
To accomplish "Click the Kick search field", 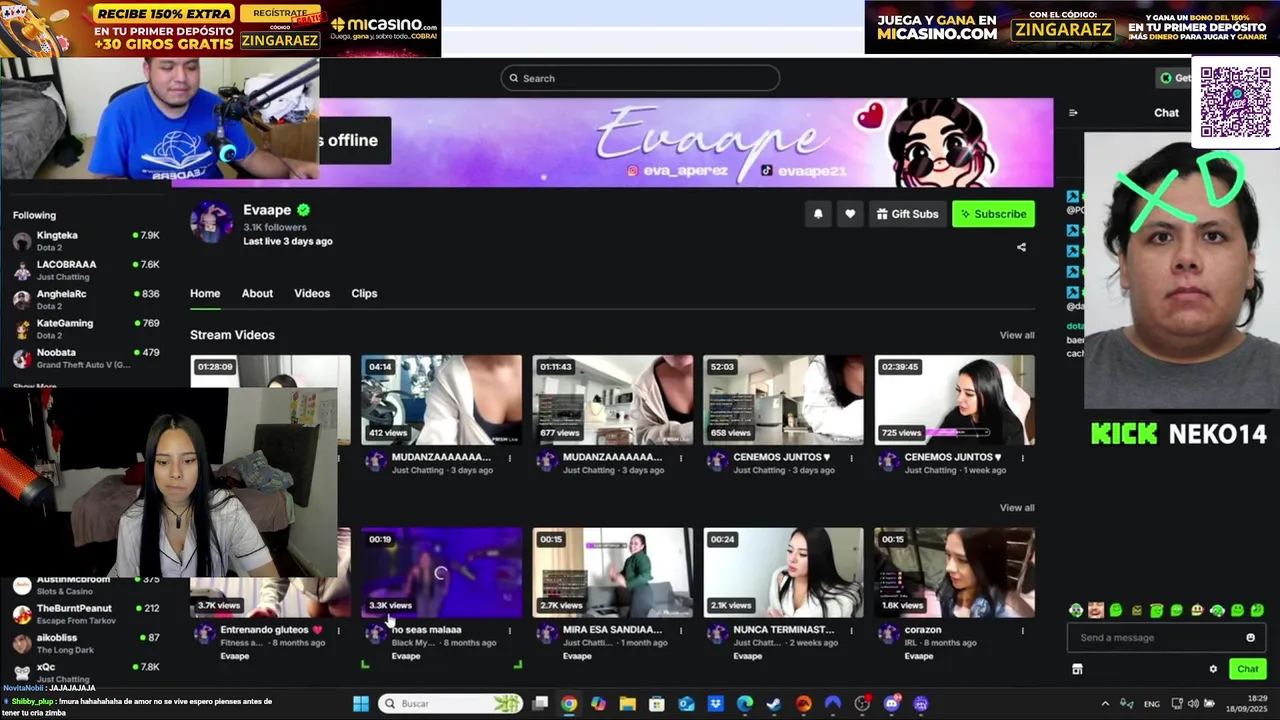I will [x=640, y=78].
